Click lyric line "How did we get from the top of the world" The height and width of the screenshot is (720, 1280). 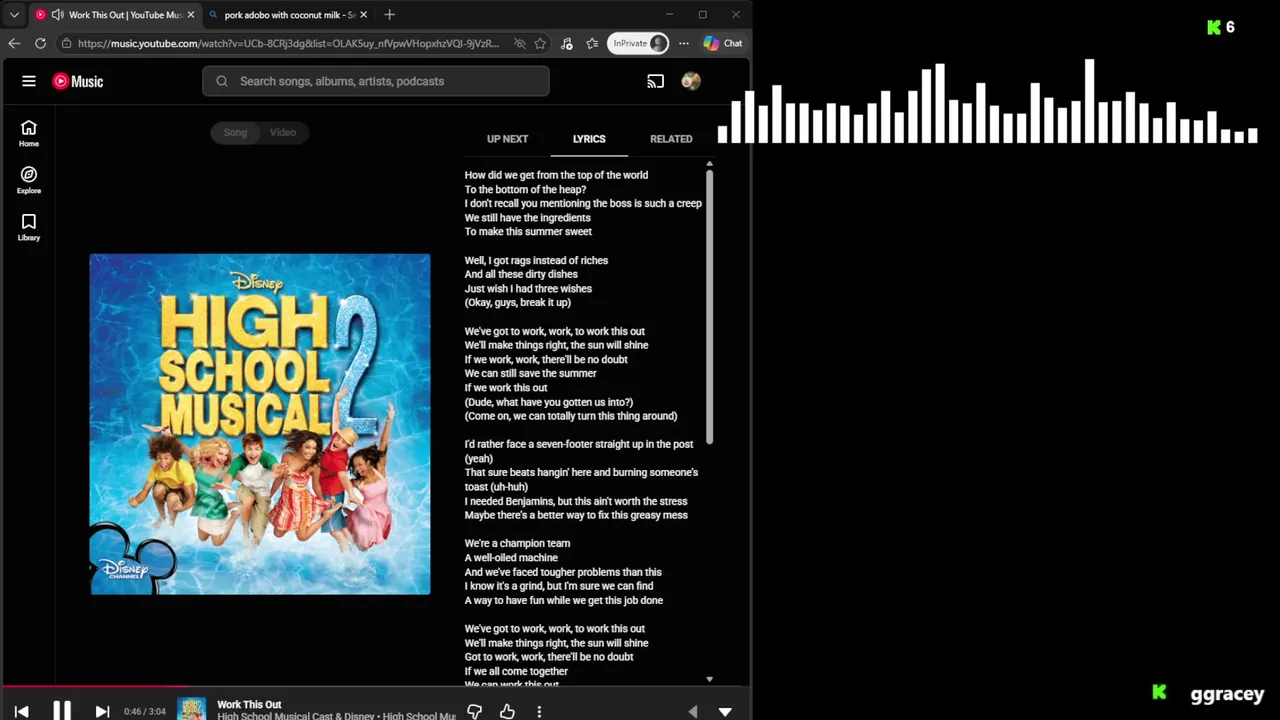coord(556,175)
